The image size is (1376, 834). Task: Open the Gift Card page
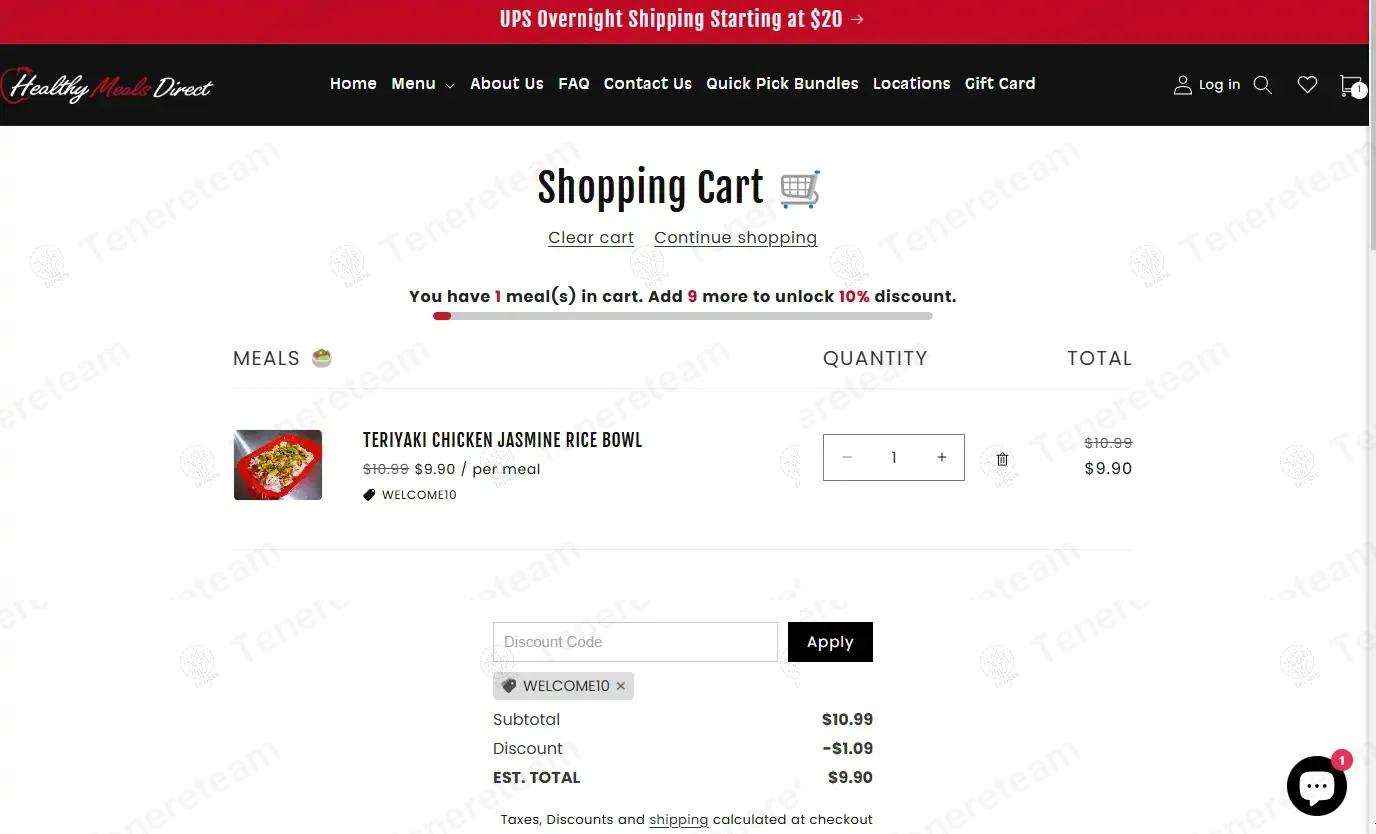click(1000, 84)
